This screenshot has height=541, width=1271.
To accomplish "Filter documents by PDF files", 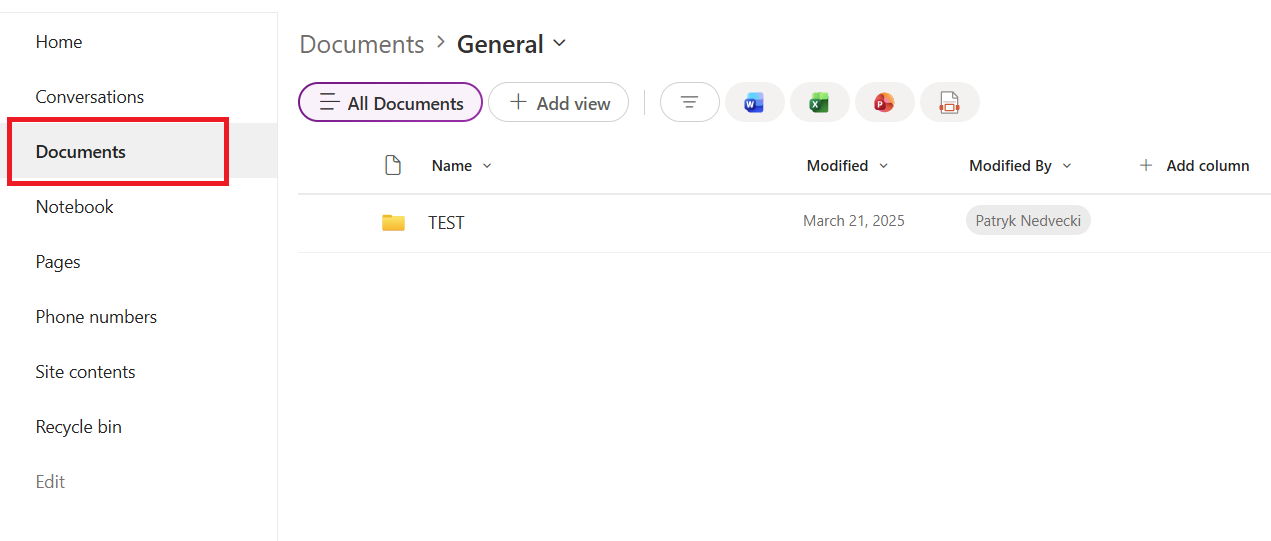I will pyautogui.click(x=949, y=102).
